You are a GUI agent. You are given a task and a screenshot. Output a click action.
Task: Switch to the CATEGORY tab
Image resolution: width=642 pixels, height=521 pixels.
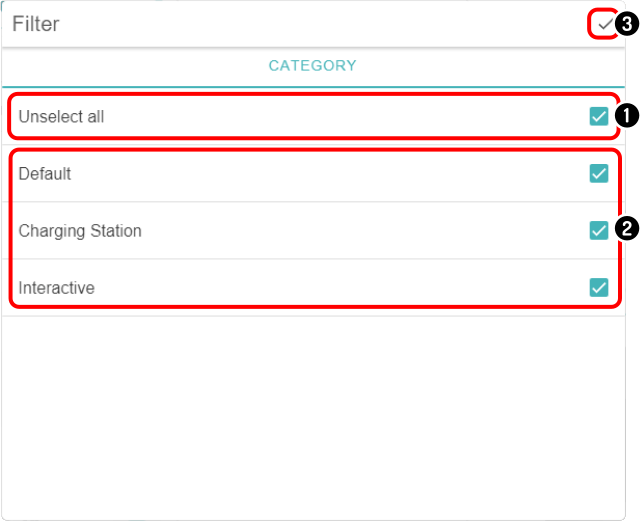tap(312, 66)
